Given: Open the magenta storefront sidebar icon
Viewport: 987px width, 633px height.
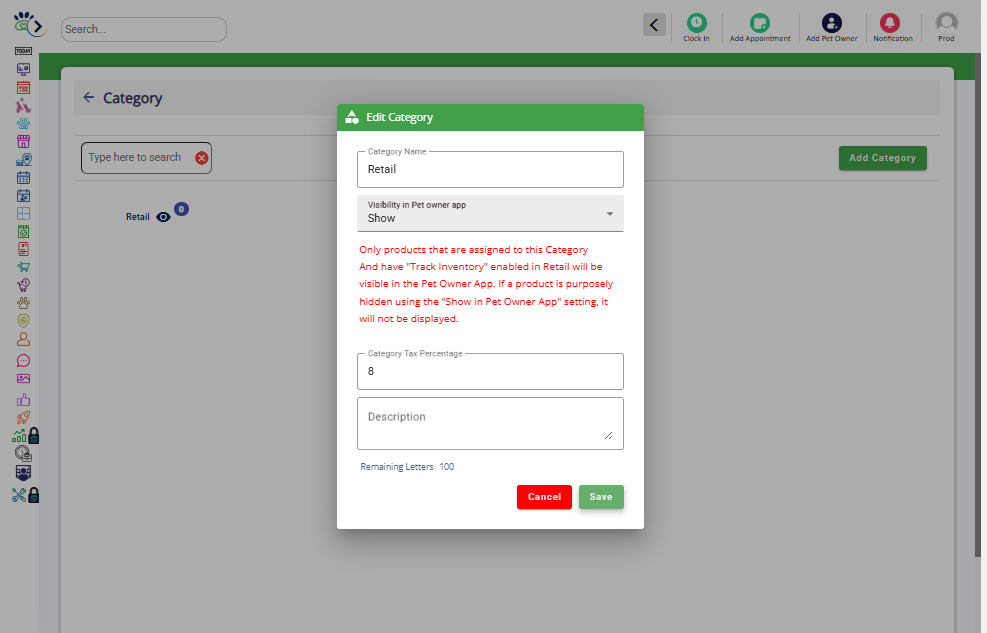Looking at the screenshot, I should [x=23, y=141].
